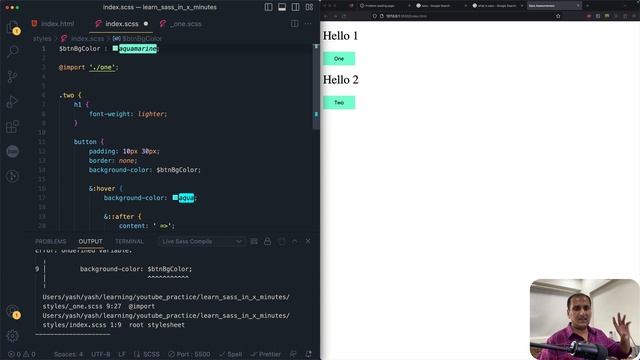Open the Search view in activity bar
Viewport: 640px width, 360px height.
click(13, 51)
